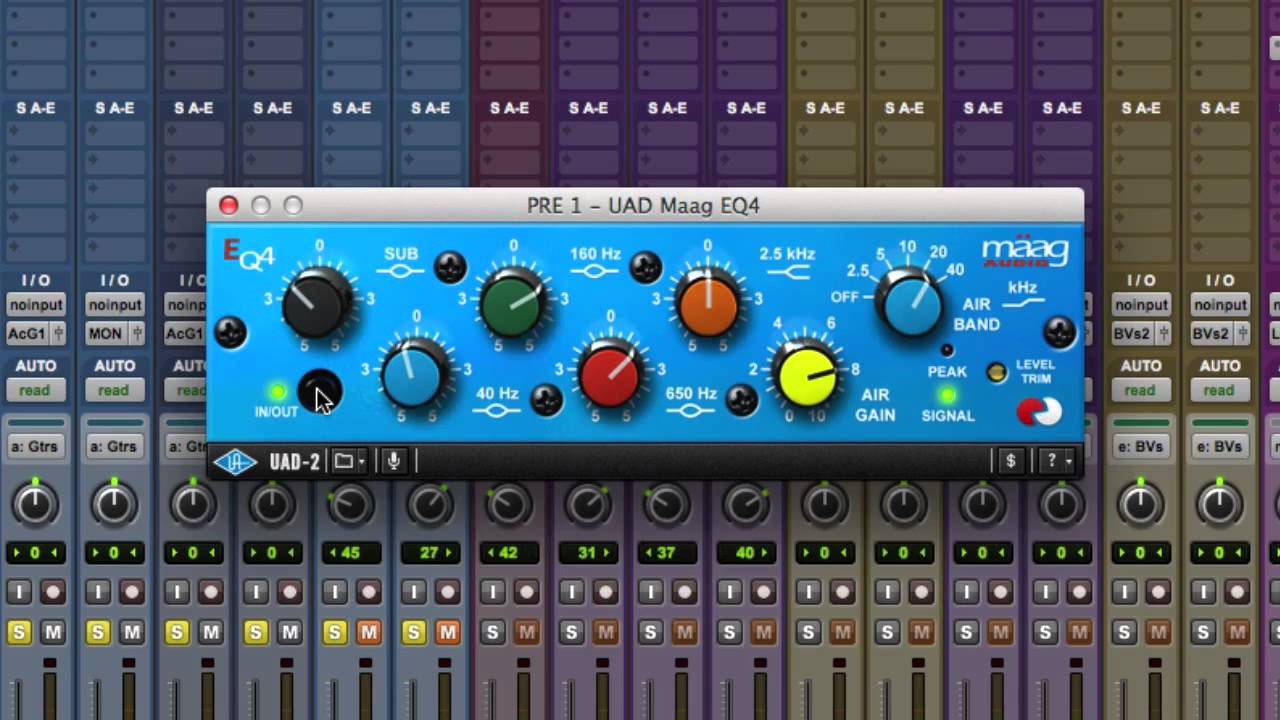This screenshot has height=720, width=1280.
Task: Click the Universal Audio logo in UAD-2 toolbar
Action: [x=235, y=461]
